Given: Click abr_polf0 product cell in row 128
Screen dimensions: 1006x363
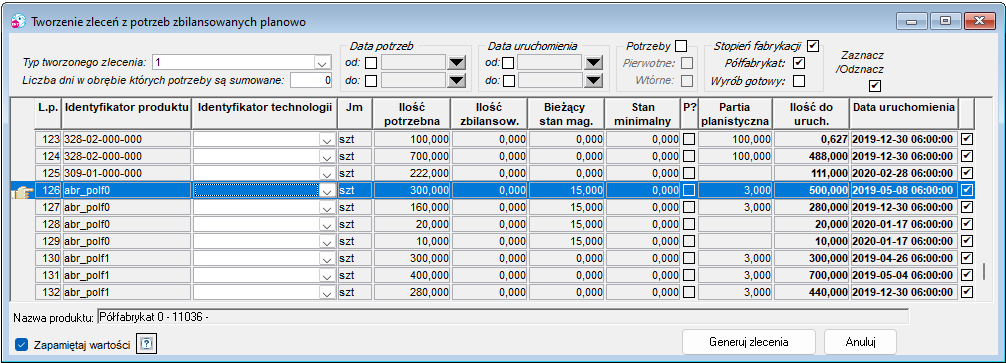Looking at the screenshot, I should point(126,224).
